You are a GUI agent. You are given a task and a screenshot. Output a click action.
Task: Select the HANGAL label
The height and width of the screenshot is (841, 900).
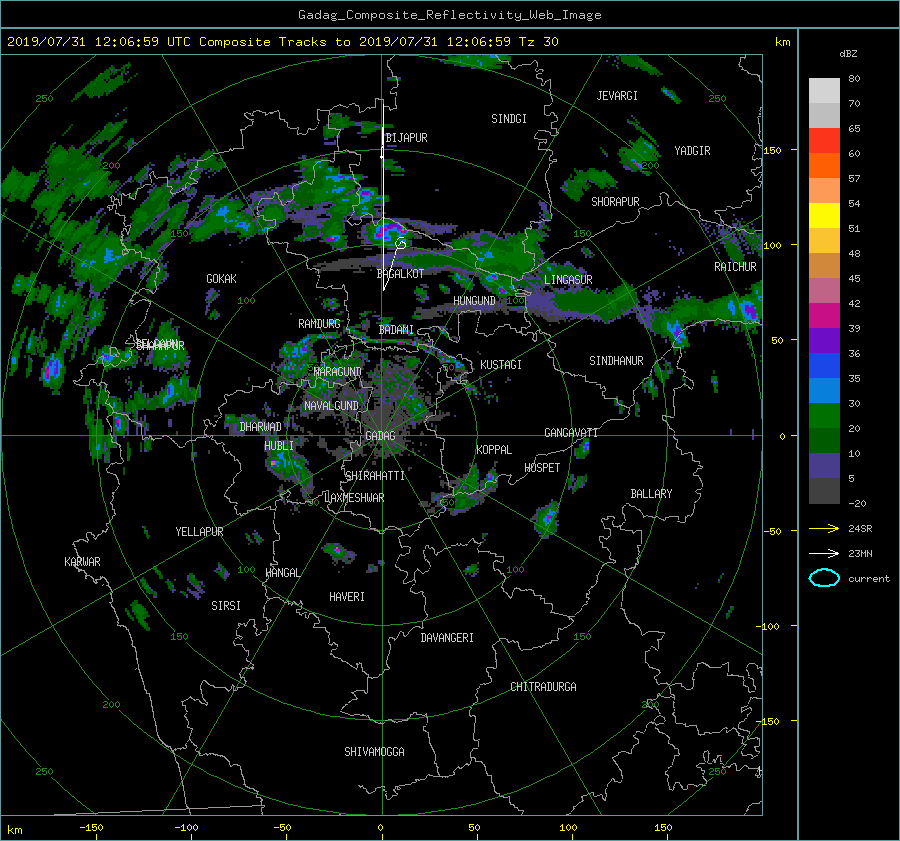(x=282, y=573)
